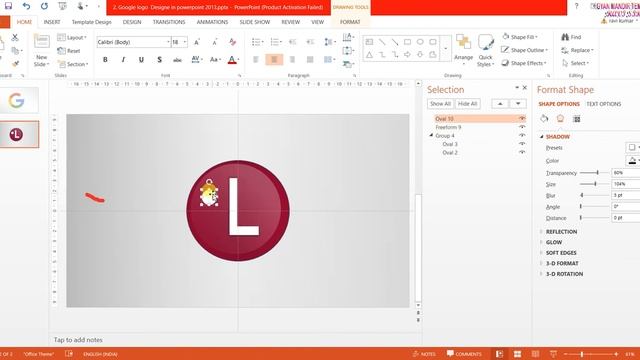This screenshot has height=360, width=640.
Task: Click the Hide All button in Selection pane
Action: point(467,104)
